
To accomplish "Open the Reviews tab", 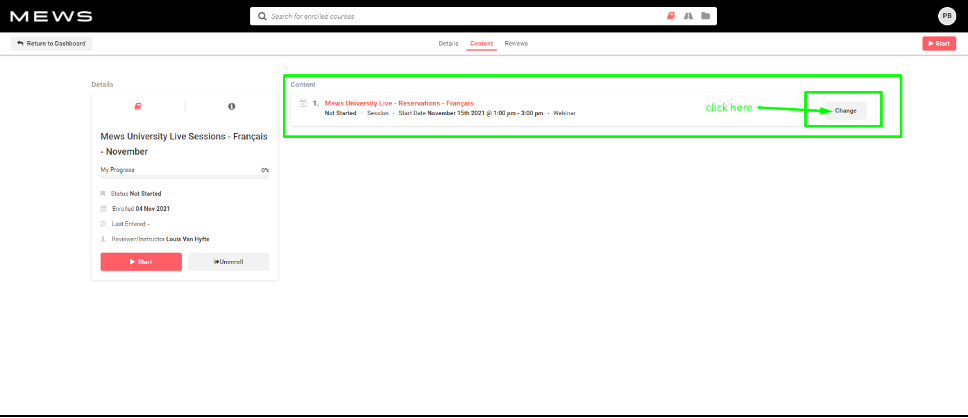I will 516,44.
